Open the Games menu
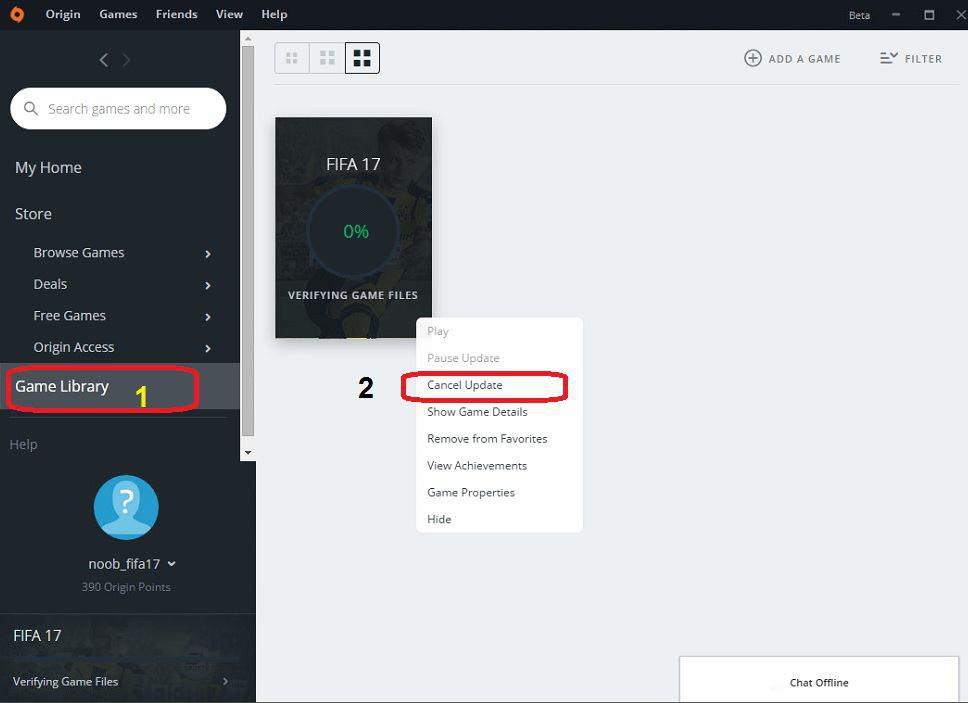The height and width of the screenshot is (703, 968). point(118,14)
